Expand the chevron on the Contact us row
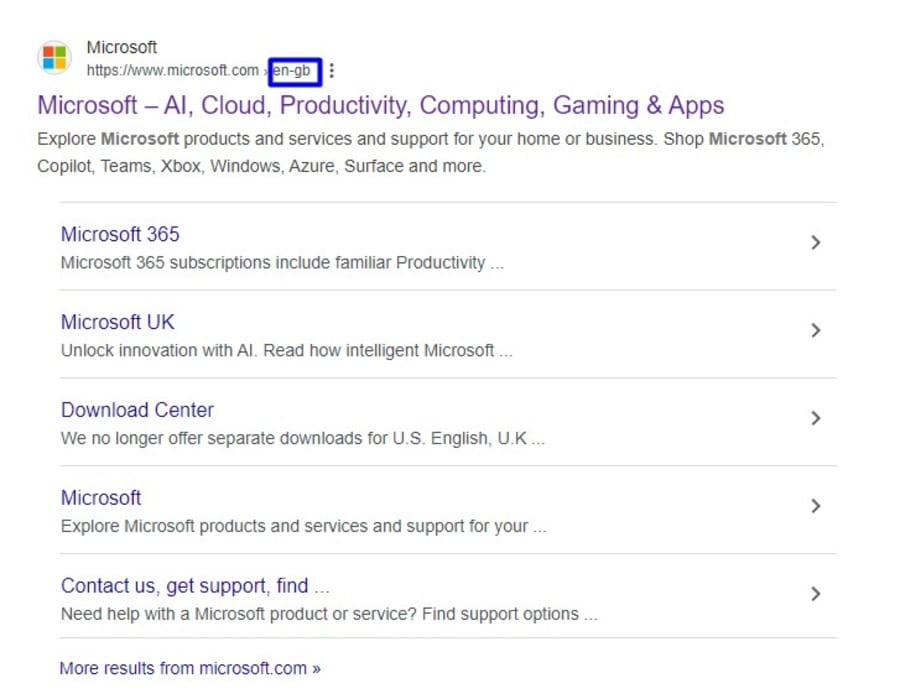 point(816,594)
